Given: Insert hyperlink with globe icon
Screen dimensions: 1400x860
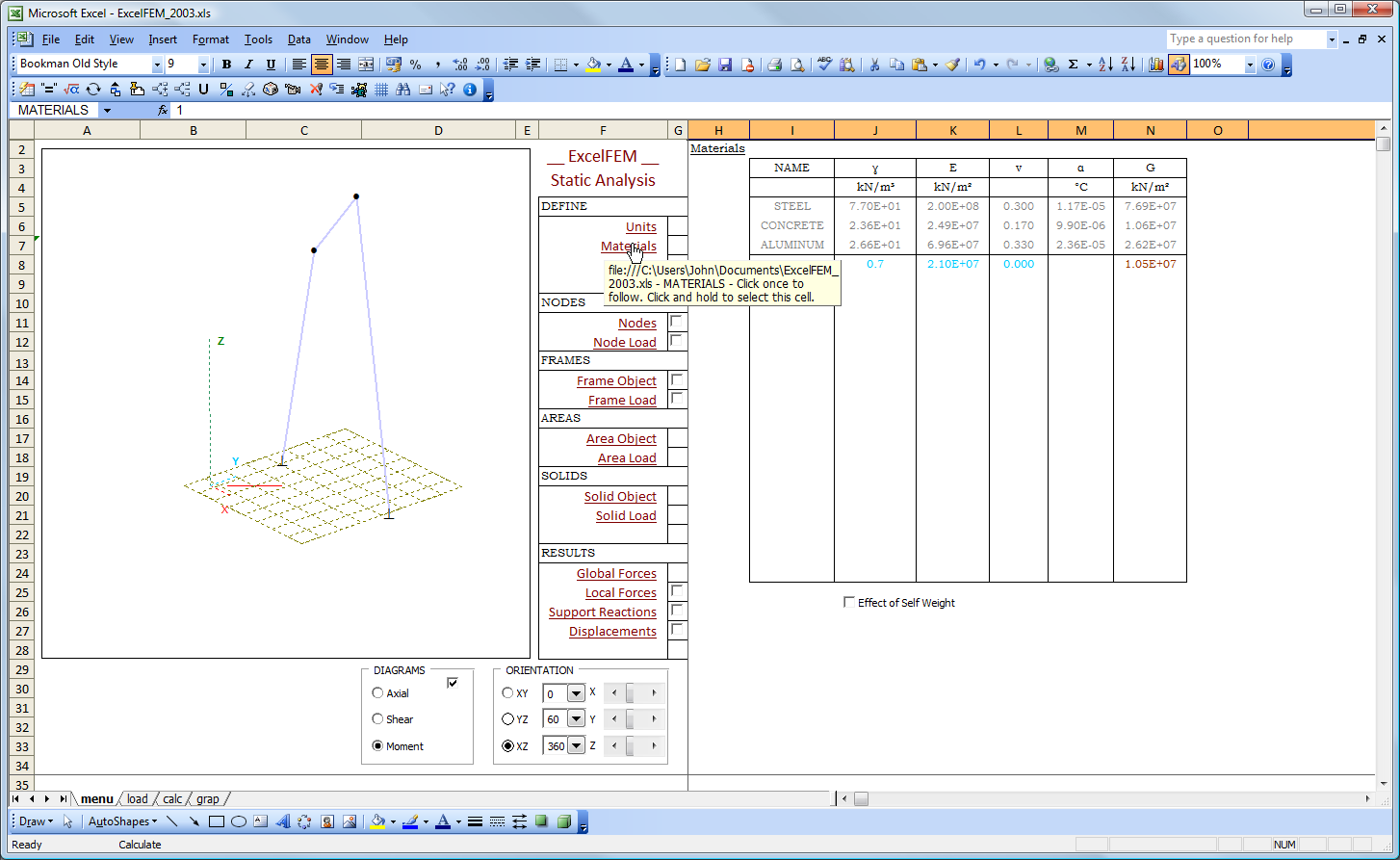Looking at the screenshot, I should pos(1050,65).
